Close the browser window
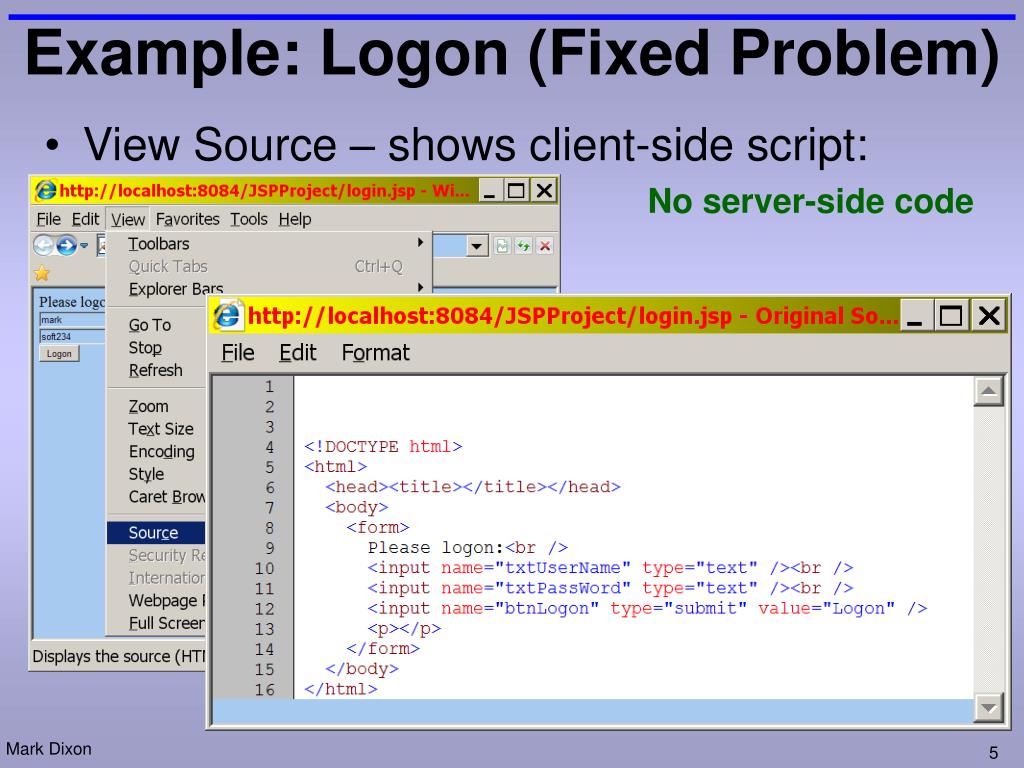1024x768 pixels. click(543, 191)
